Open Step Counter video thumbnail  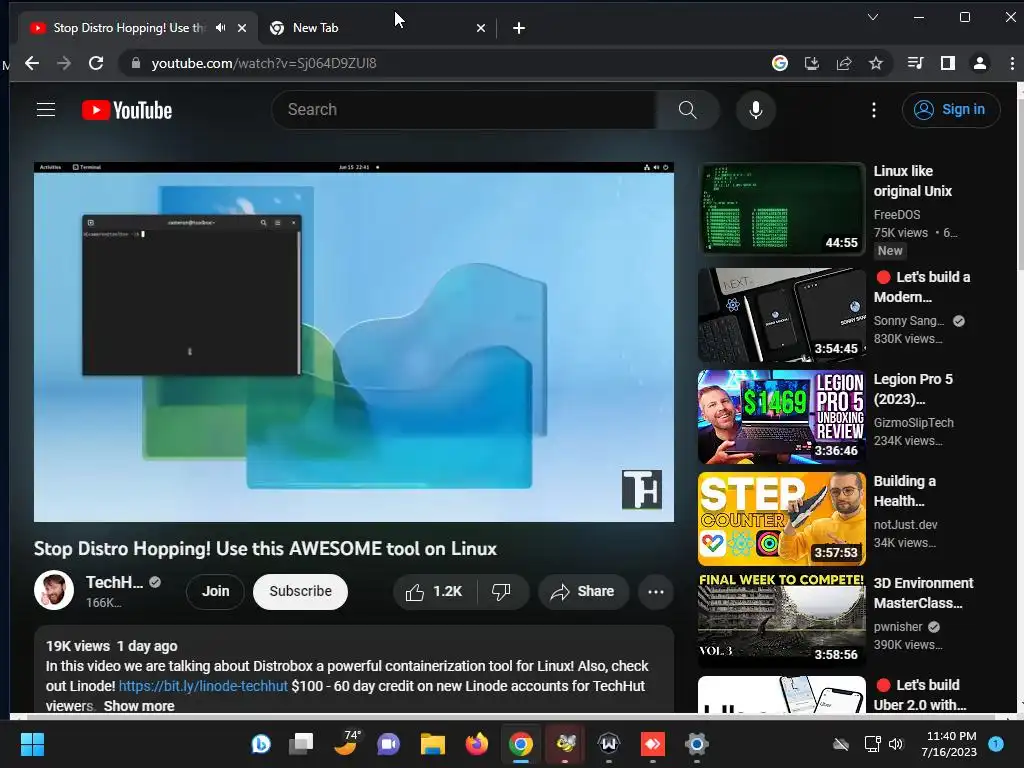tap(782, 519)
